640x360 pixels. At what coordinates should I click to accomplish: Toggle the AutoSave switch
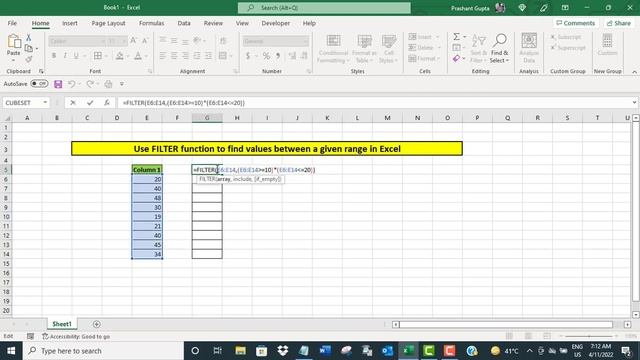[39, 84]
